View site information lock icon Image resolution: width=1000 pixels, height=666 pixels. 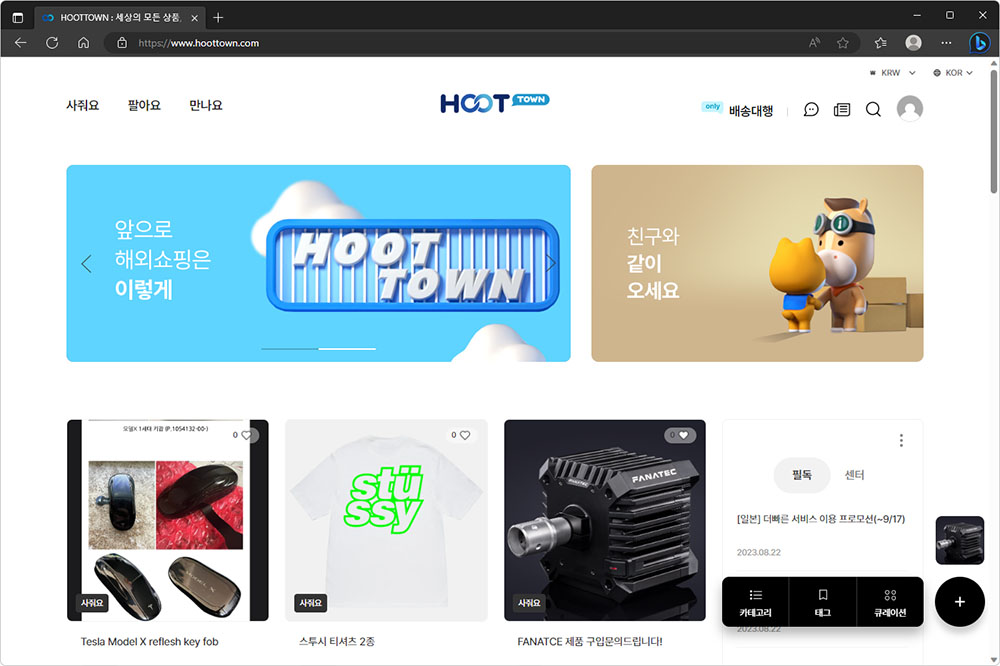[122, 43]
